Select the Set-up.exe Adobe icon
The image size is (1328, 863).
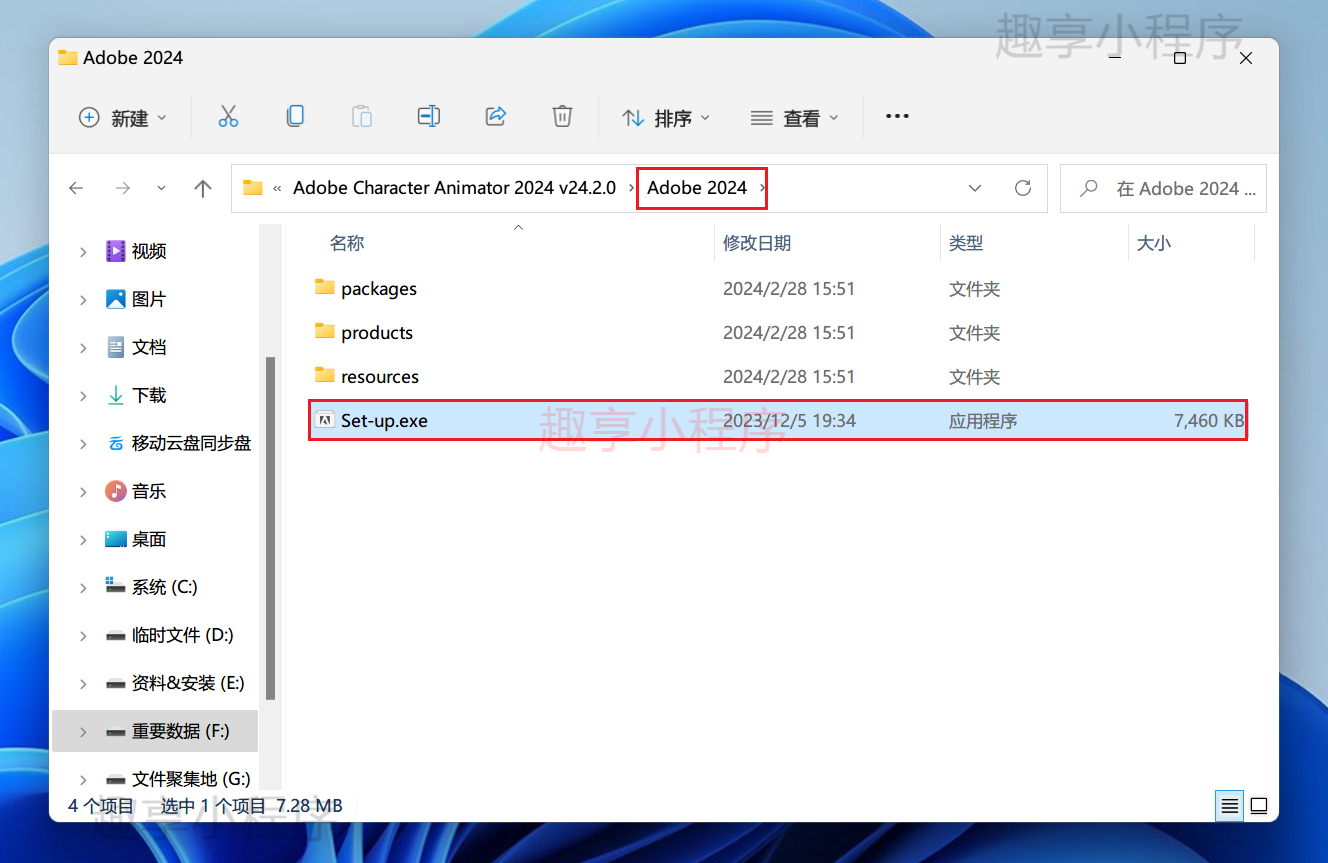(x=324, y=420)
